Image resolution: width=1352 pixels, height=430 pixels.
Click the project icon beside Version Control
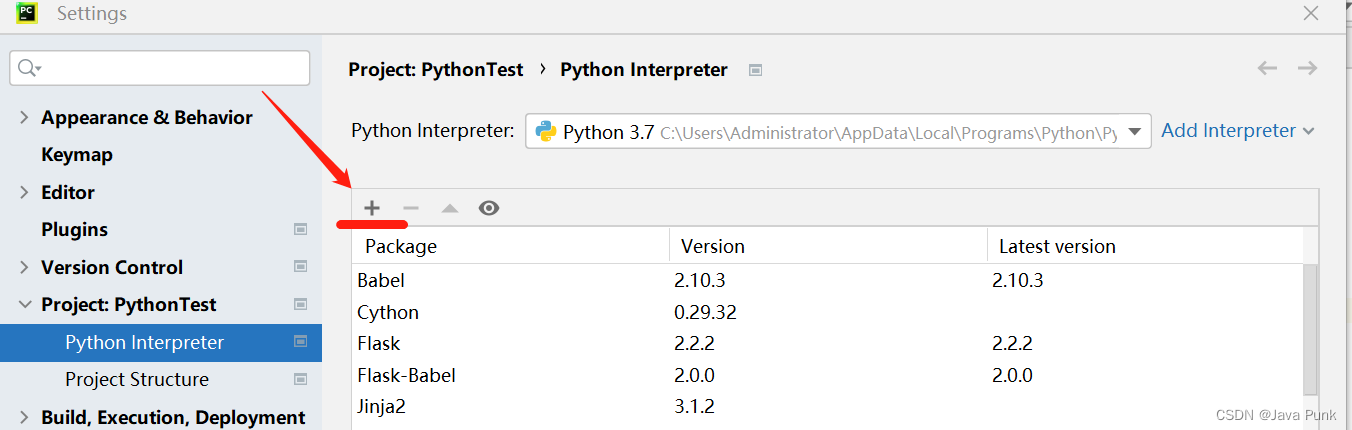300,267
